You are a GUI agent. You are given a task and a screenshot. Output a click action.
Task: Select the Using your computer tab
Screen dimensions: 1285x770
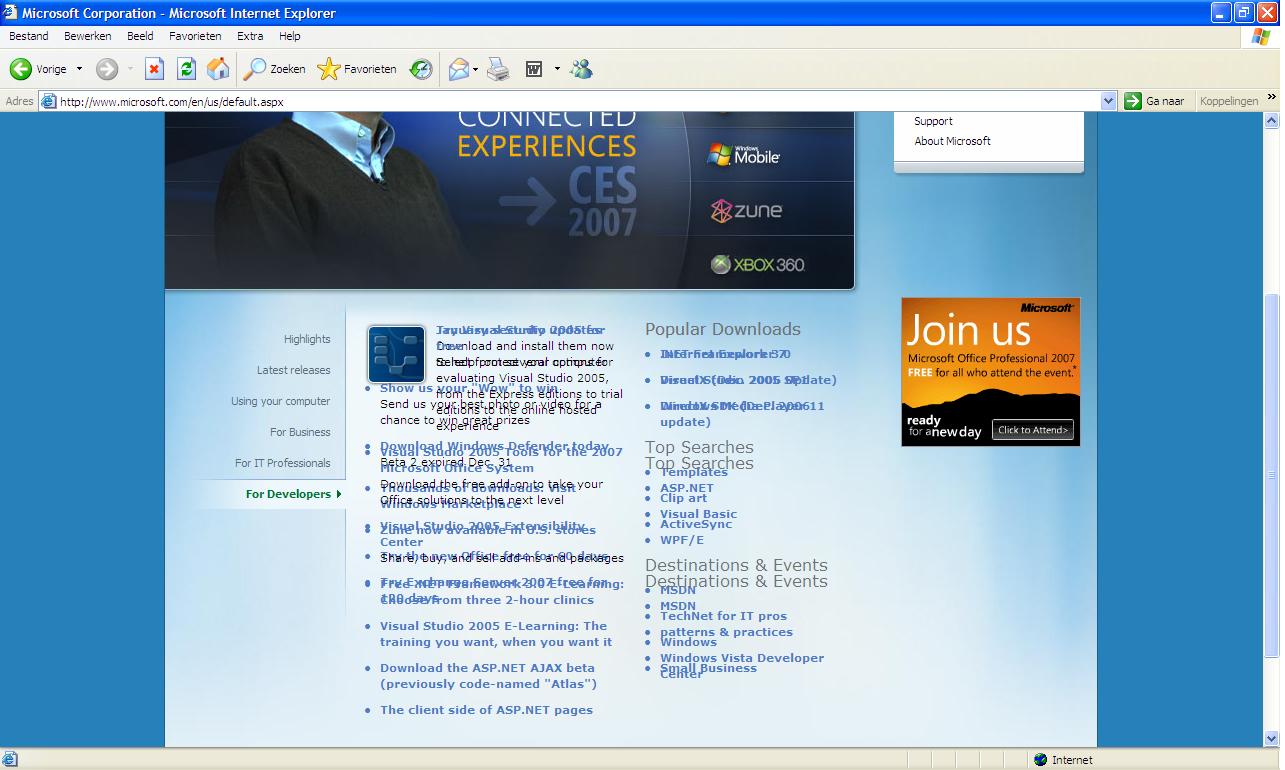(280, 401)
